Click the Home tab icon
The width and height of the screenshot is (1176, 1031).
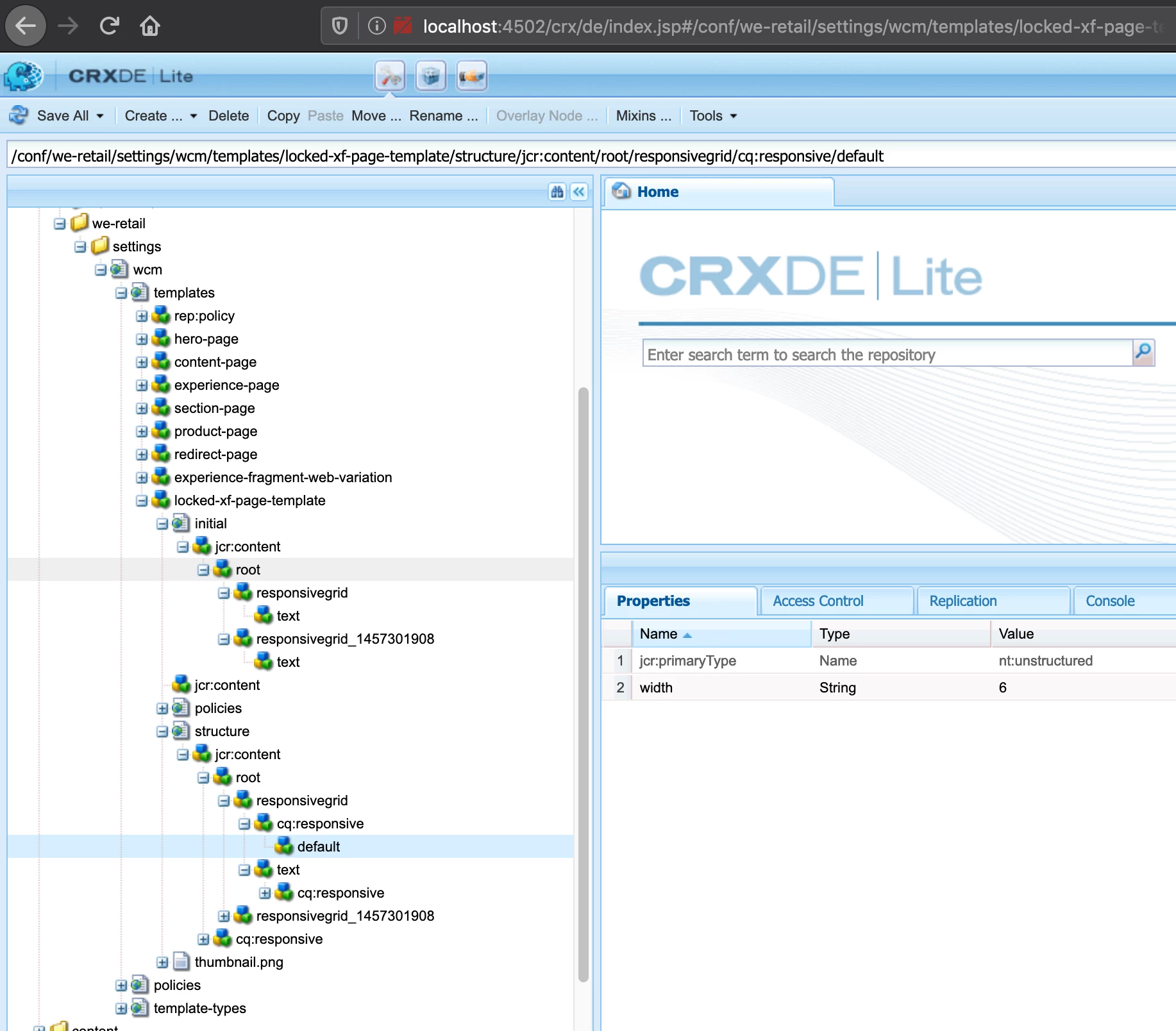click(x=621, y=191)
